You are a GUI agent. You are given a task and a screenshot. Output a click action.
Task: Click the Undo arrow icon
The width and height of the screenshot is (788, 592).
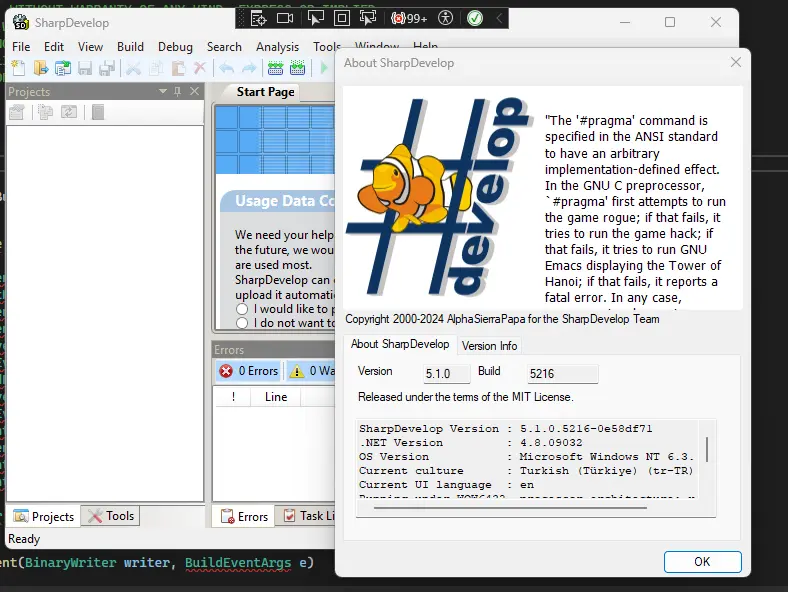227,68
